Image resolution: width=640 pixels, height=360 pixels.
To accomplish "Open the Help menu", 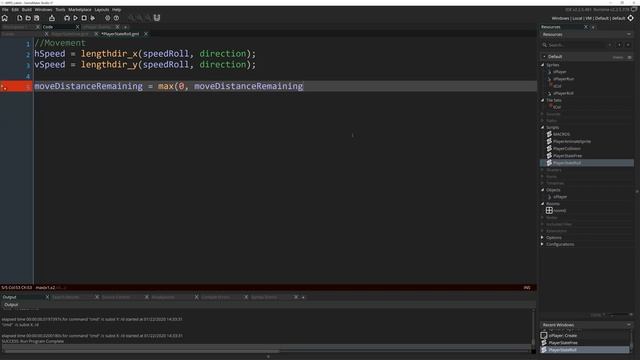I will click(116, 9).
